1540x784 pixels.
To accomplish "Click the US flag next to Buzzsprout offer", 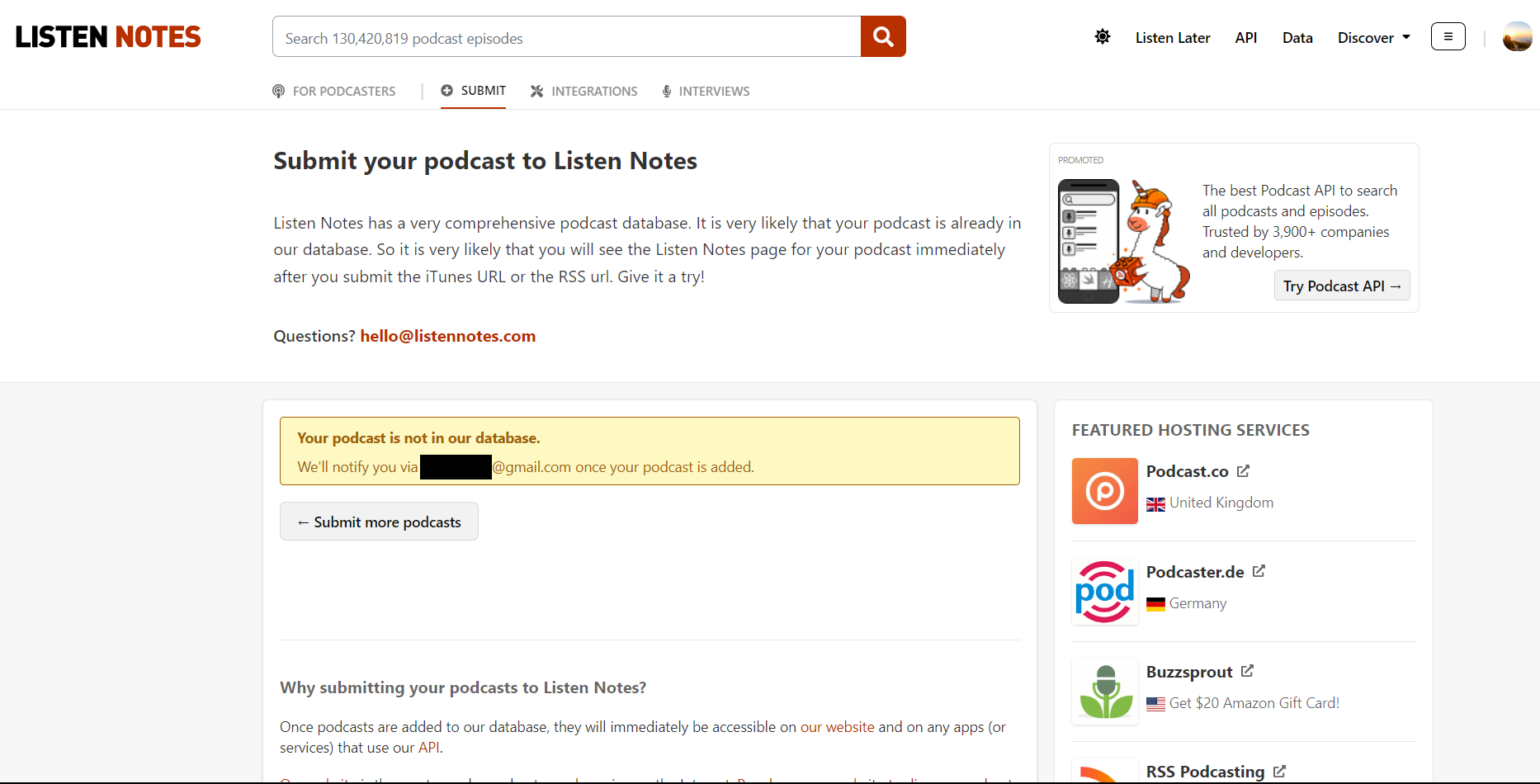I will click(x=1156, y=704).
